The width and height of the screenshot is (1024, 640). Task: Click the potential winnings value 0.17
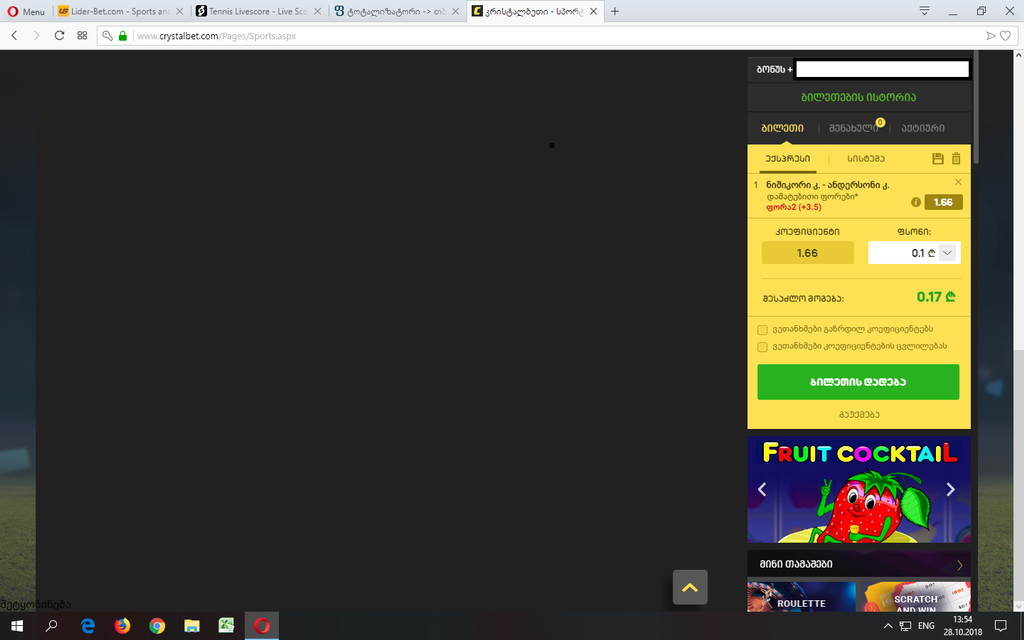pos(936,297)
